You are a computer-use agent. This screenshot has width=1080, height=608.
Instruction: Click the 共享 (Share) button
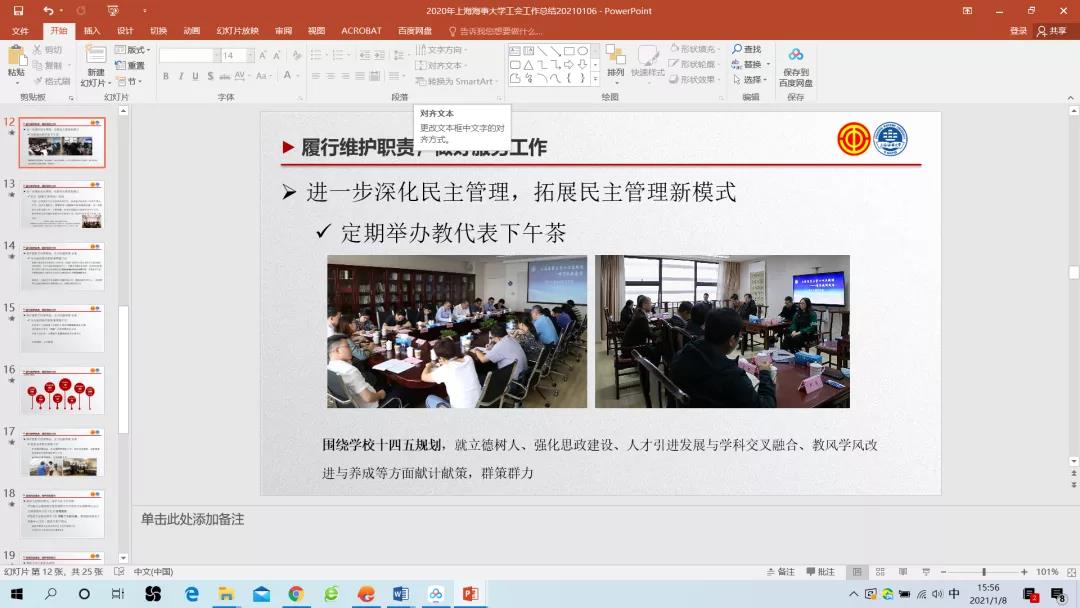(1052, 31)
